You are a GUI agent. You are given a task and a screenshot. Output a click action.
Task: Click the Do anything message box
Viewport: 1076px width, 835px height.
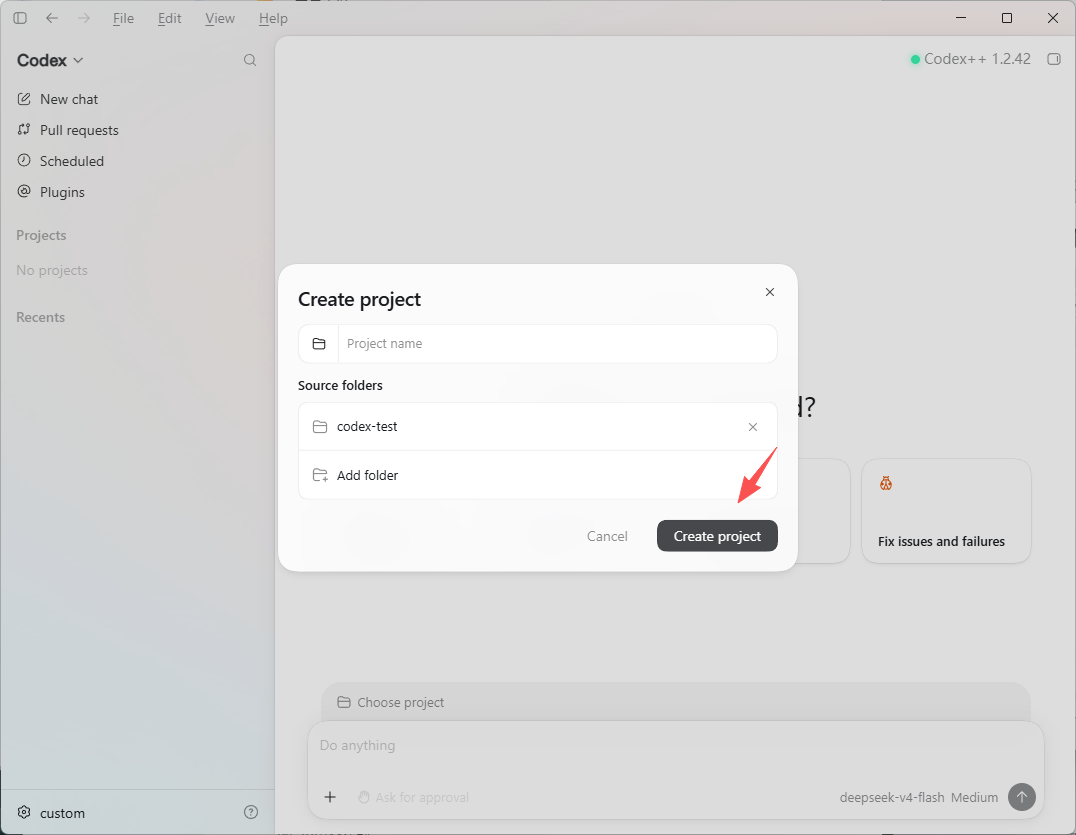(676, 745)
